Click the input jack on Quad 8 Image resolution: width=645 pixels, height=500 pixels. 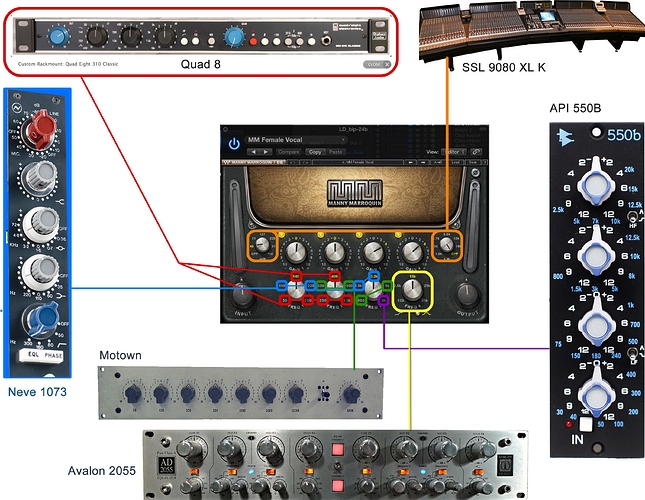pos(327,40)
